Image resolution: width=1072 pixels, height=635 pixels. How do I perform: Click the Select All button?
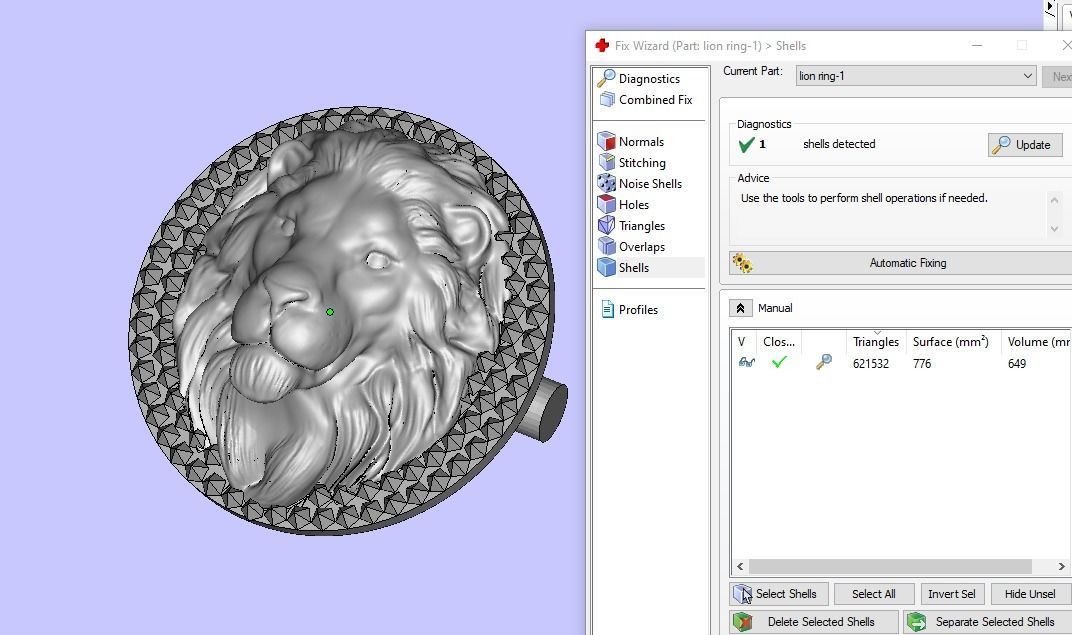pyautogui.click(x=874, y=594)
